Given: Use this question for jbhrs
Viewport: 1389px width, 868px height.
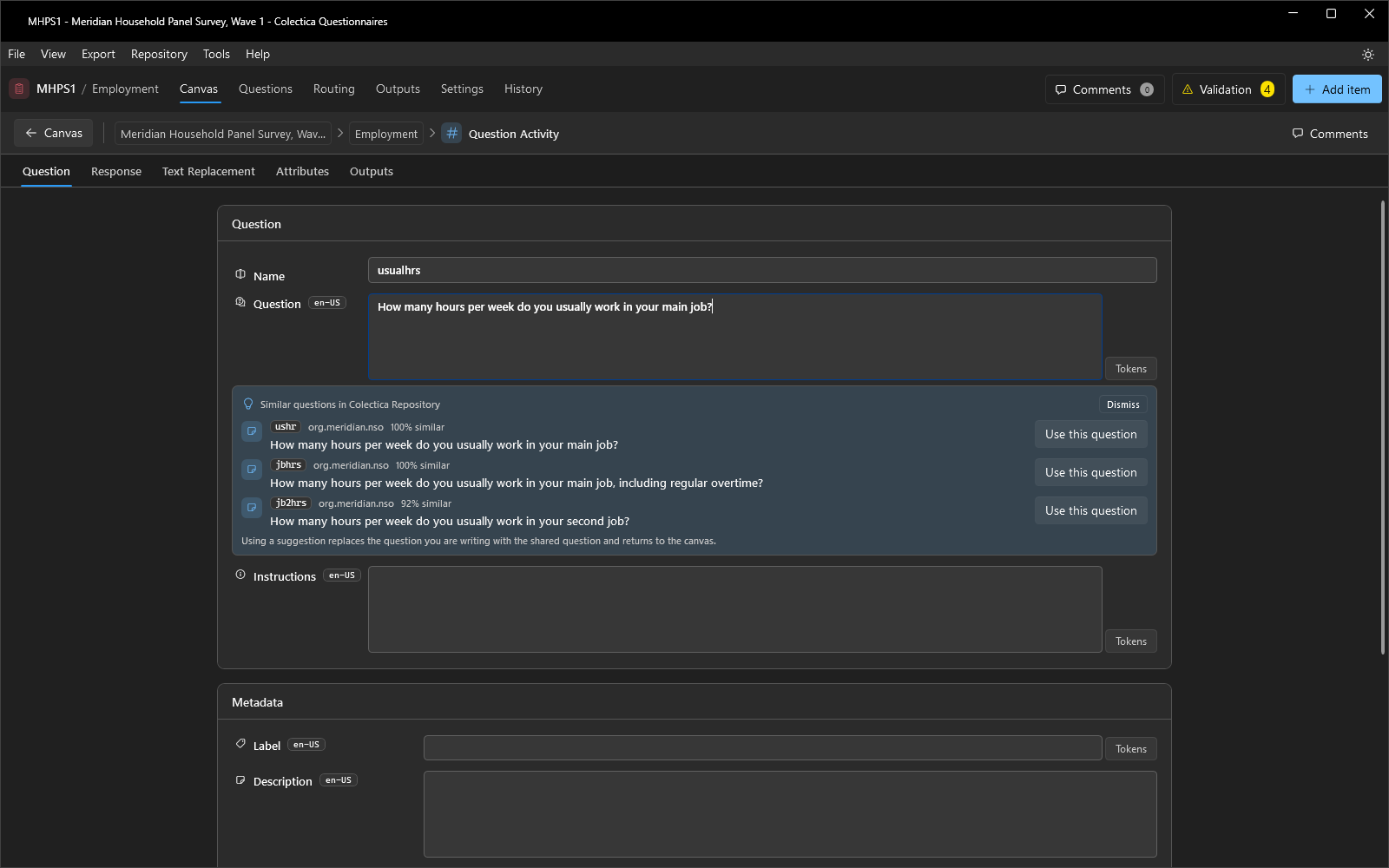Looking at the screenshot, I should pyautogui.click(x=1091, y=472).
